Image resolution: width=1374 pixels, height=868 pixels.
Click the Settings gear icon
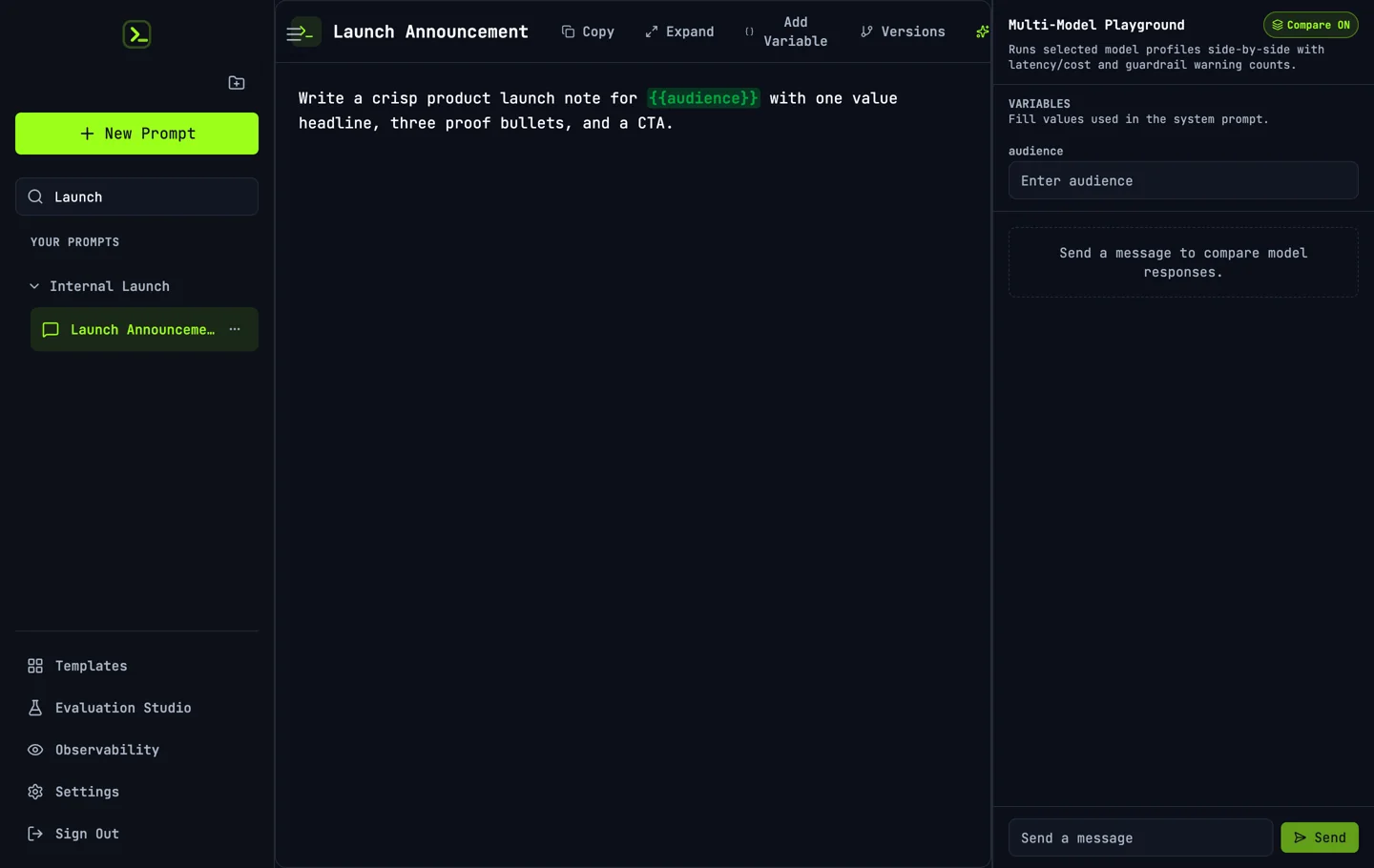(35, 792)
